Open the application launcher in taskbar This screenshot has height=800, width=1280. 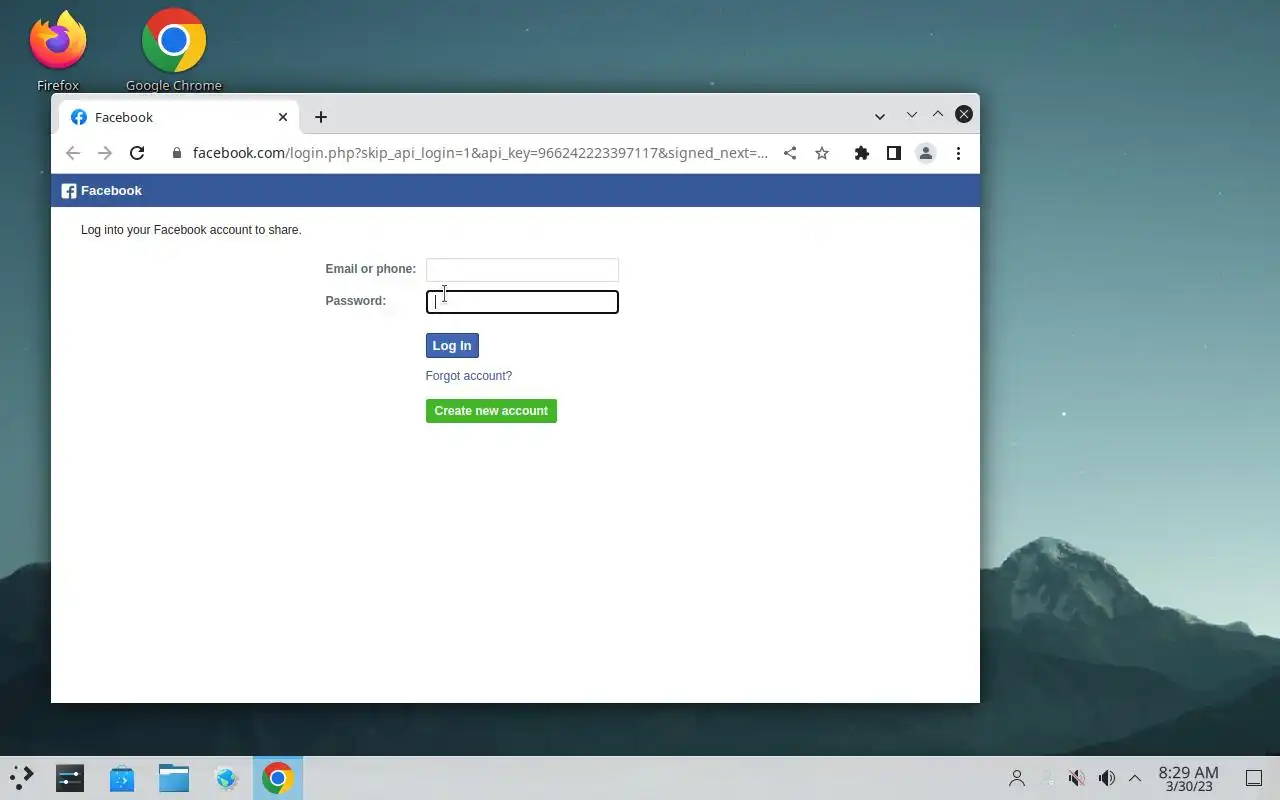tap(22, 778)
